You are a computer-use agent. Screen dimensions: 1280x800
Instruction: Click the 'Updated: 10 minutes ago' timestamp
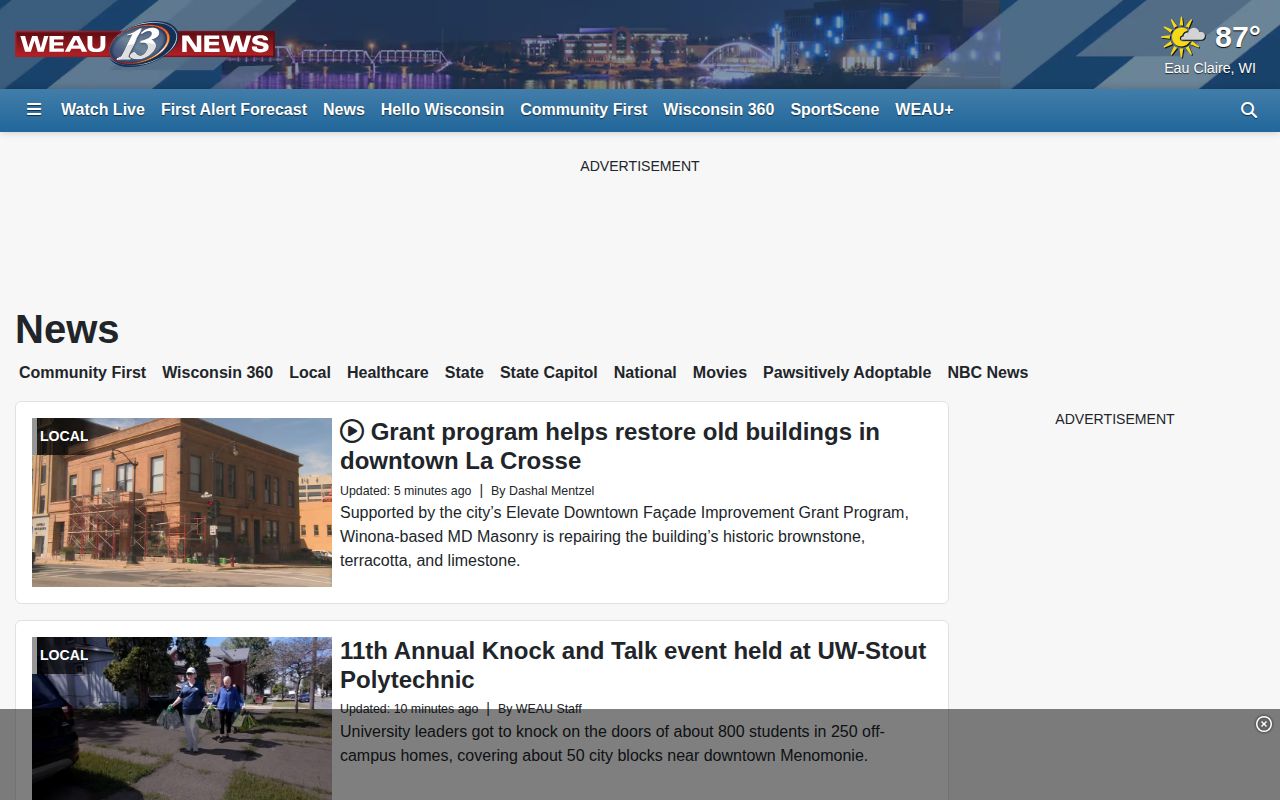pos(409,709)
